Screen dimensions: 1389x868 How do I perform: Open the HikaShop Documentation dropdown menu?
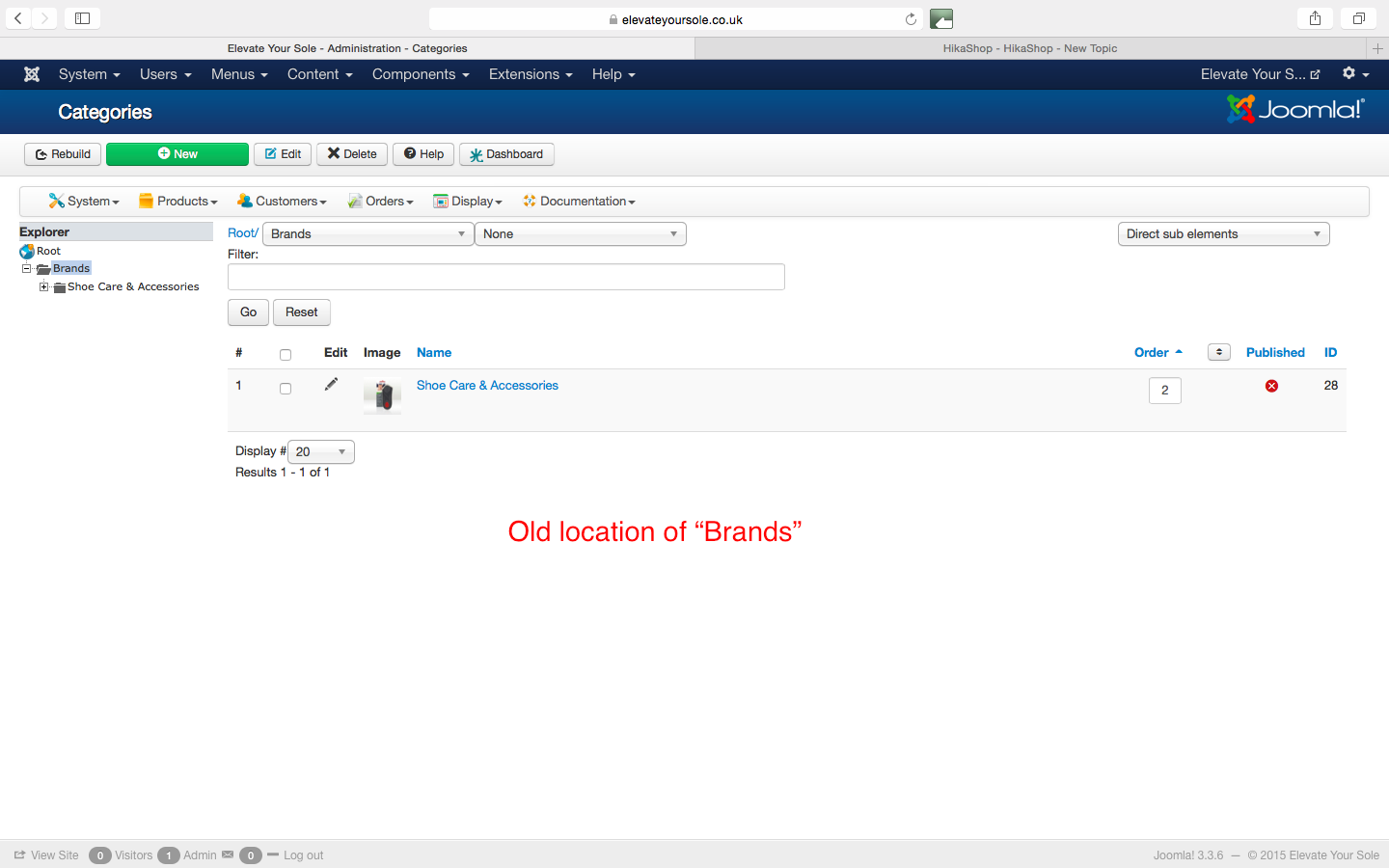pyautogui.click(x=579, y=202)
